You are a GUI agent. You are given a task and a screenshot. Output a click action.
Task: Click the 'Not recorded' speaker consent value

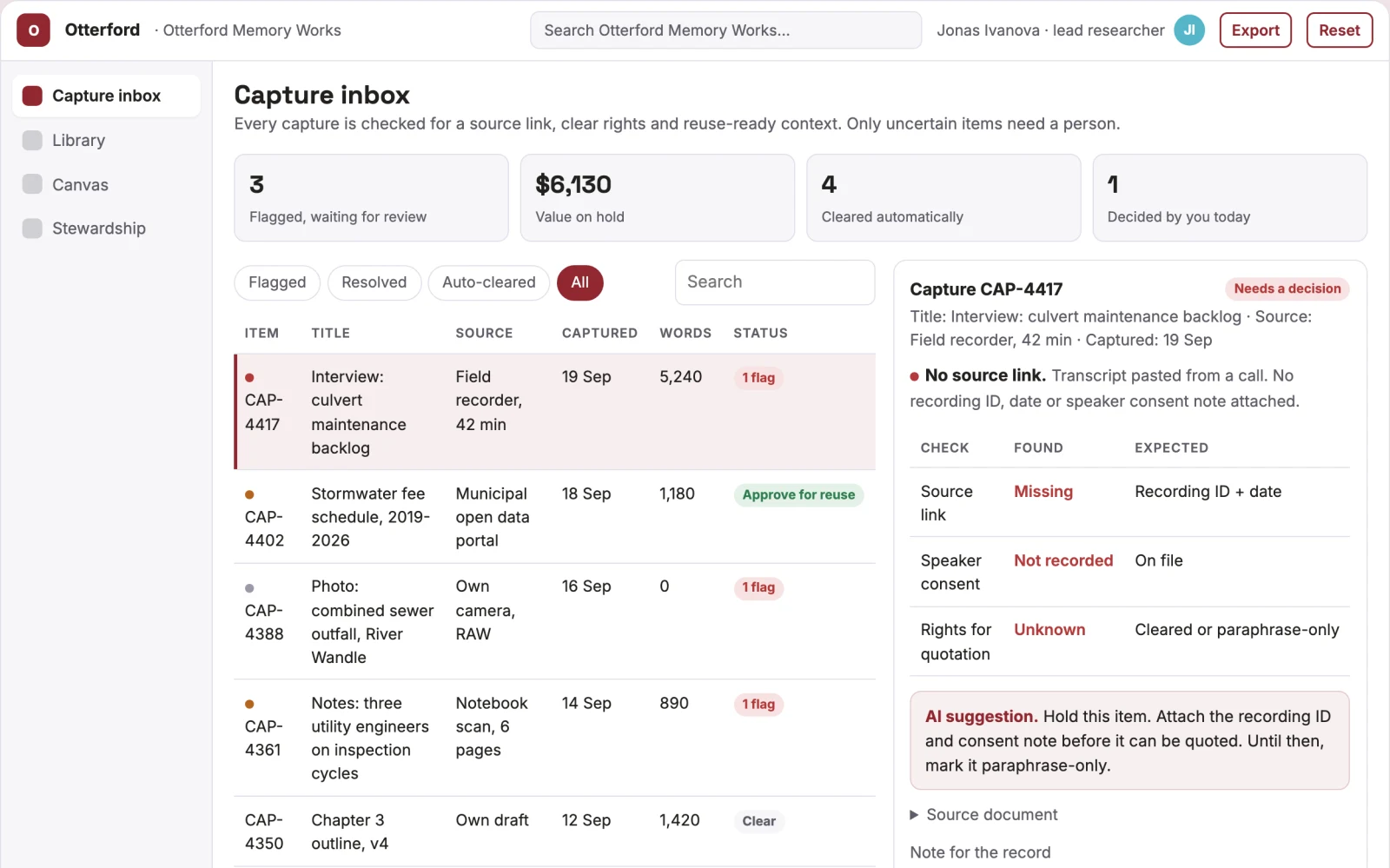pyautogui.click(x=1063, y=561)
